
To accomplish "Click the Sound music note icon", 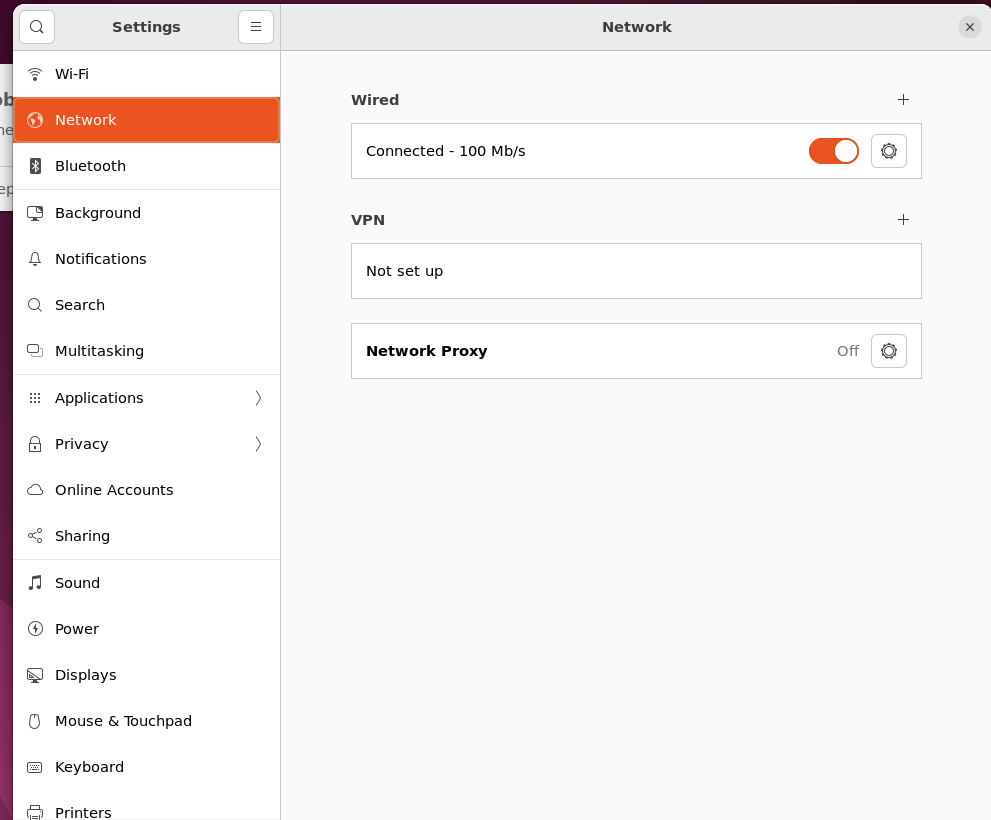I will (35, 582).
